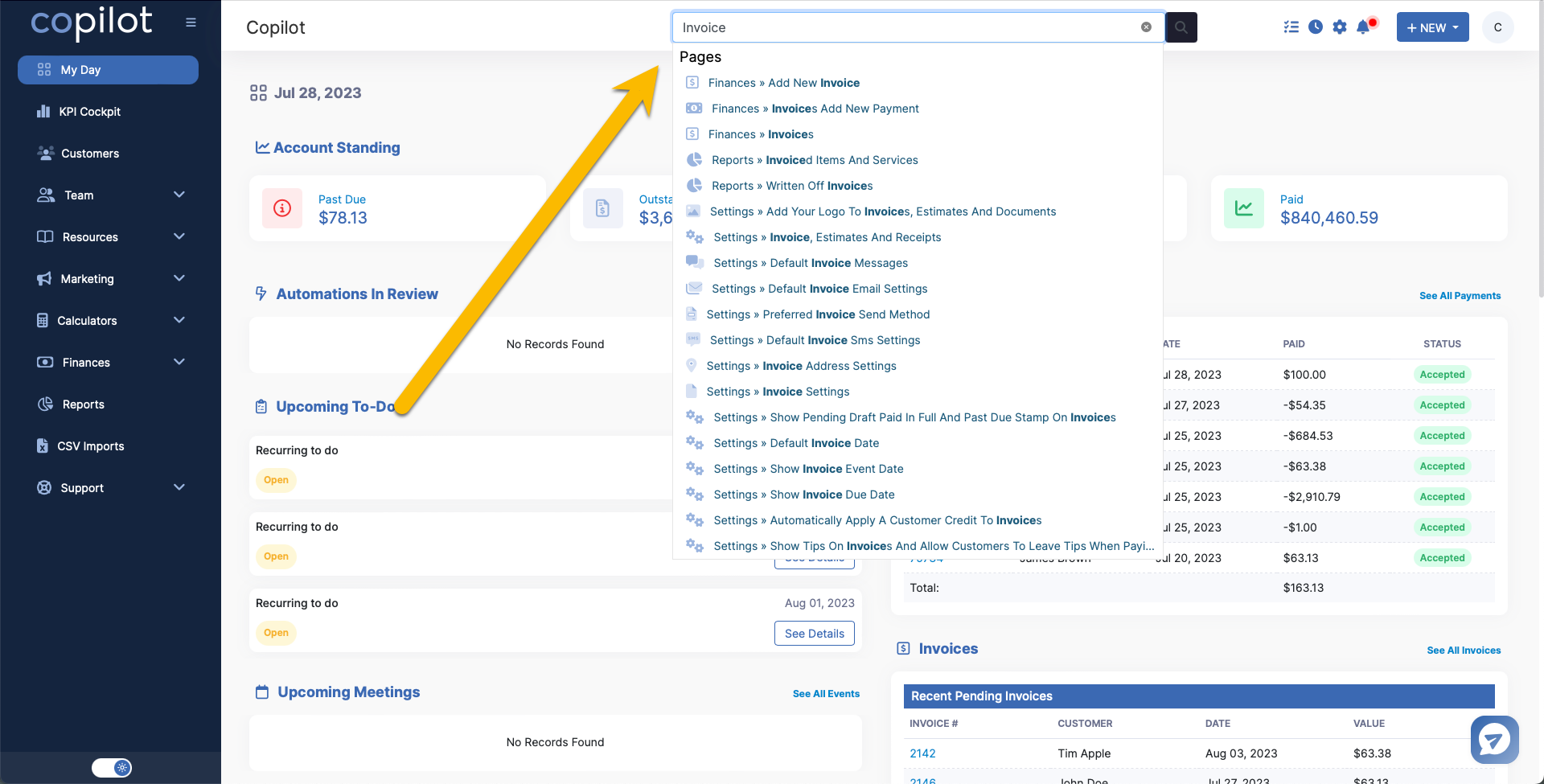The width and height of the screenshot is (1544, 784).
Task: Click the Customers people icon in sidebar
Action: (x=46, y=153)
